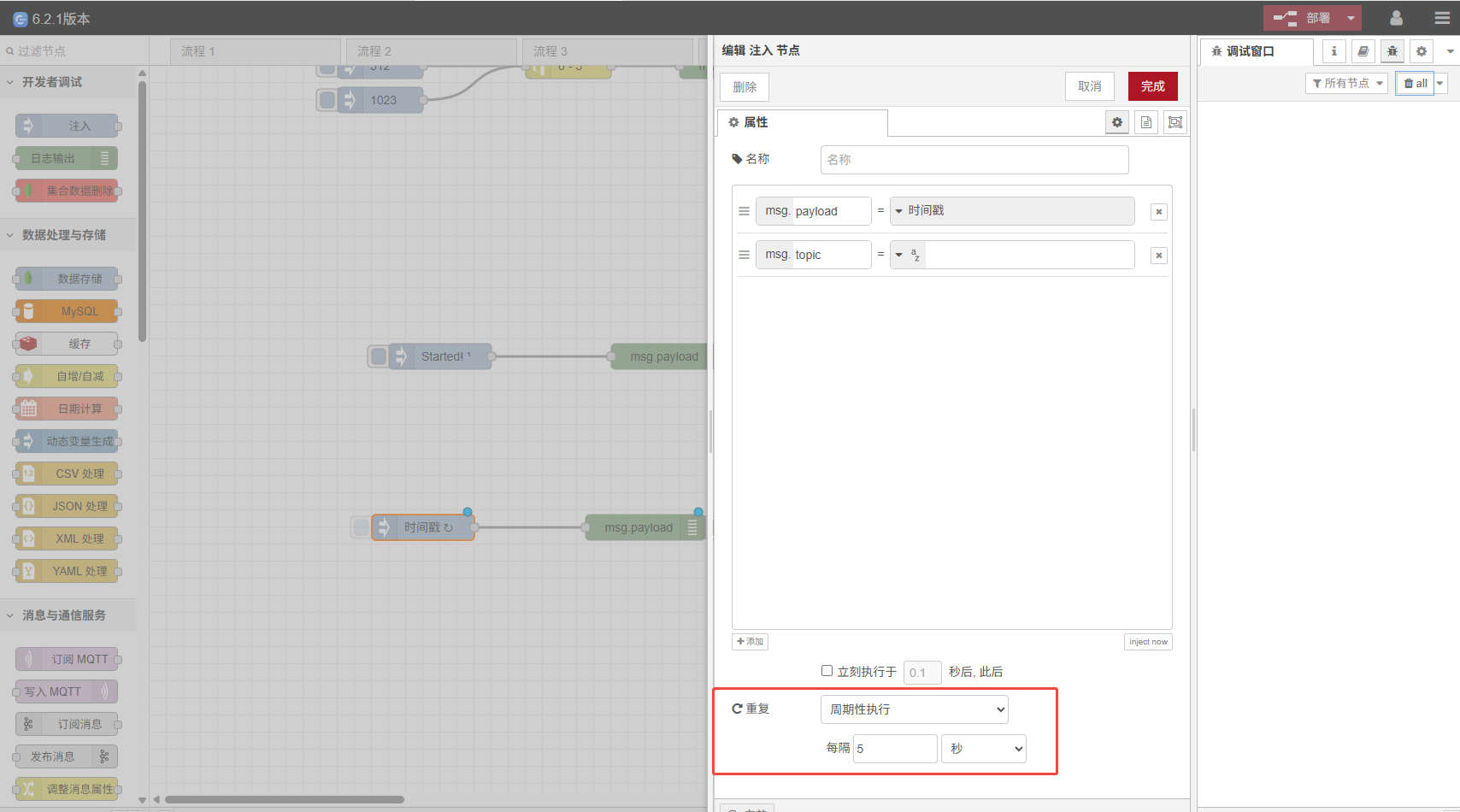Enable the 立刻执行于 checkbox
This screenshot has height=812, width=1460.
coord(827,671)
